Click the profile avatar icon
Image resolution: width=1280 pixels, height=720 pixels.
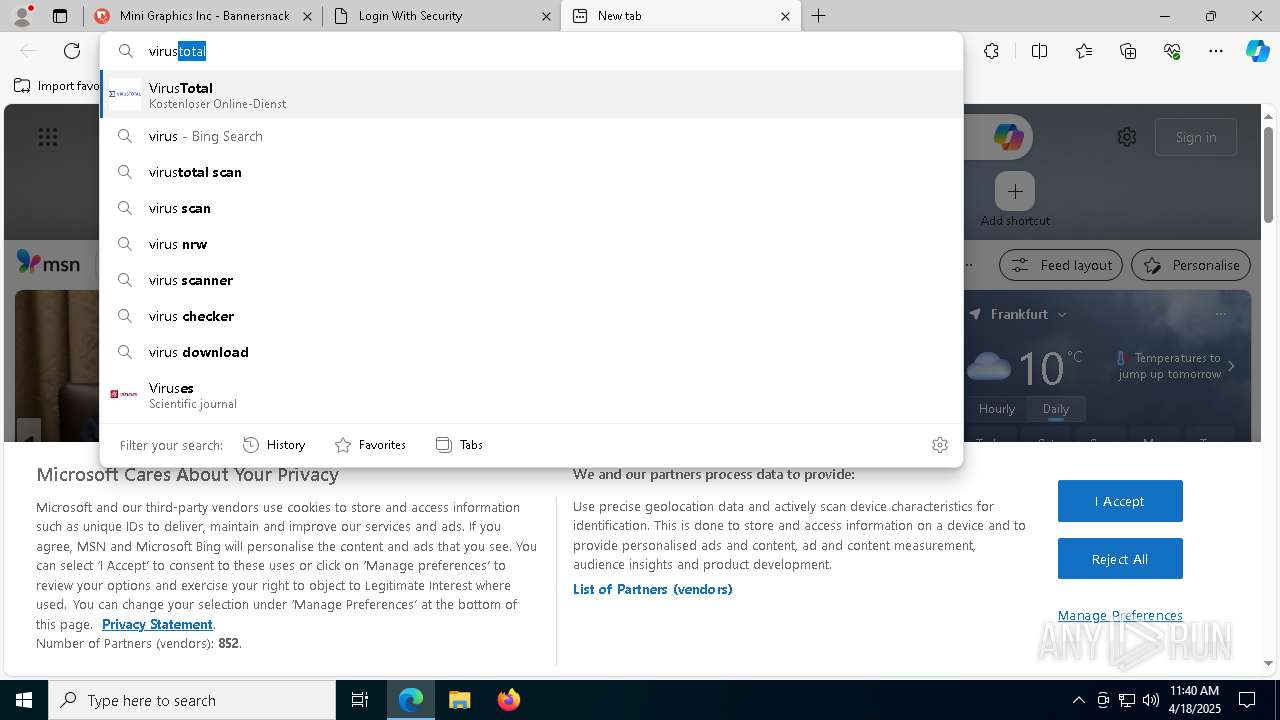point(22,16)
